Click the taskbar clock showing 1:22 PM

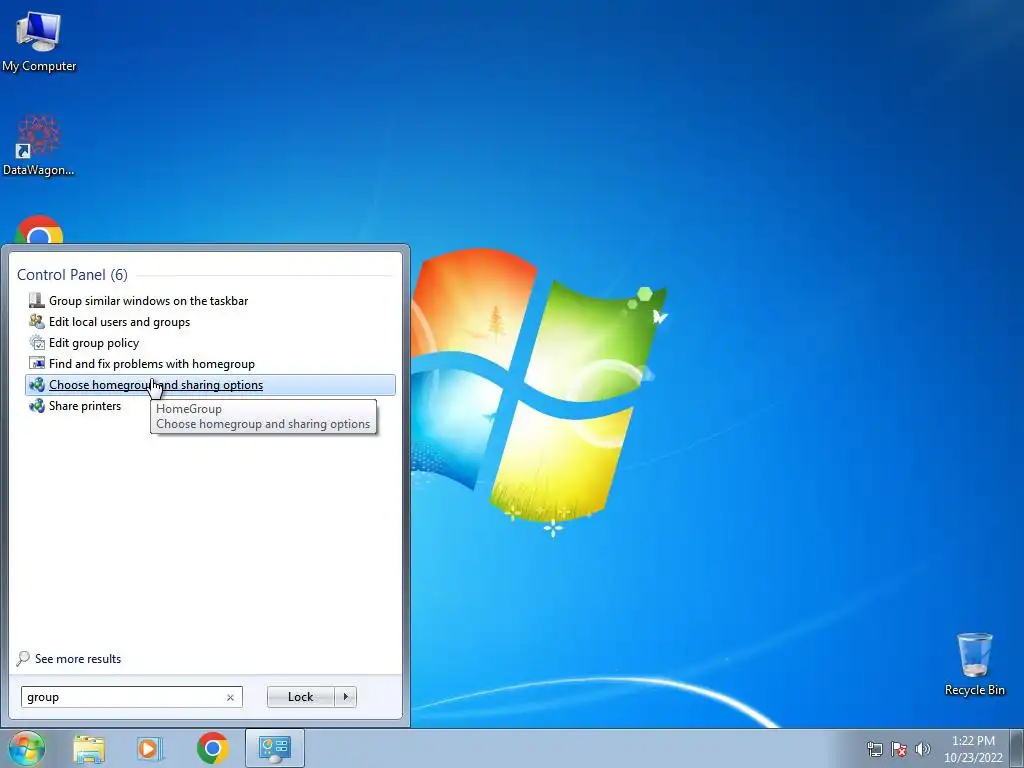point(973,748)
